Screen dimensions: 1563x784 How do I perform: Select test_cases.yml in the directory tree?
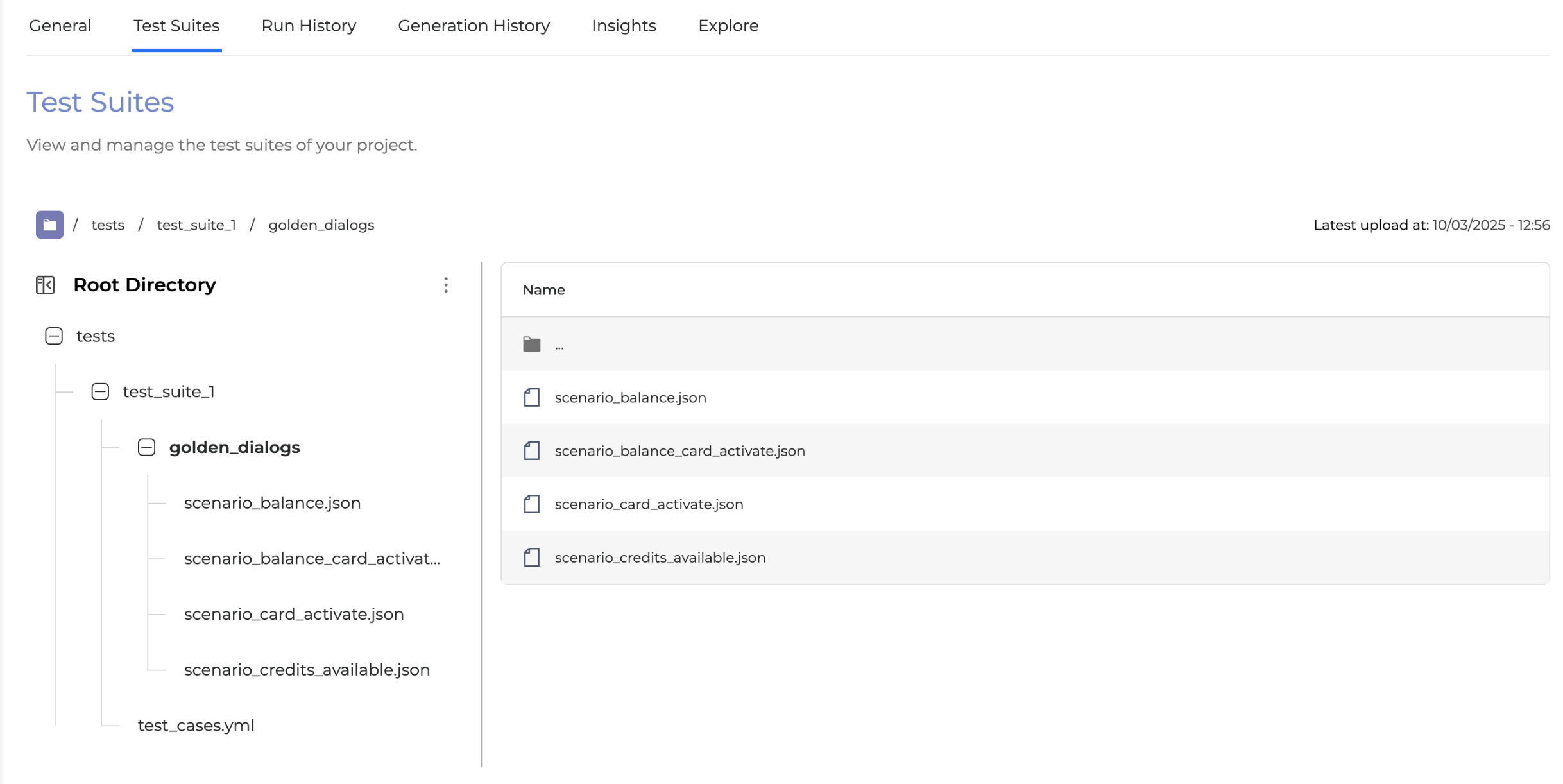tap(196, 726)
